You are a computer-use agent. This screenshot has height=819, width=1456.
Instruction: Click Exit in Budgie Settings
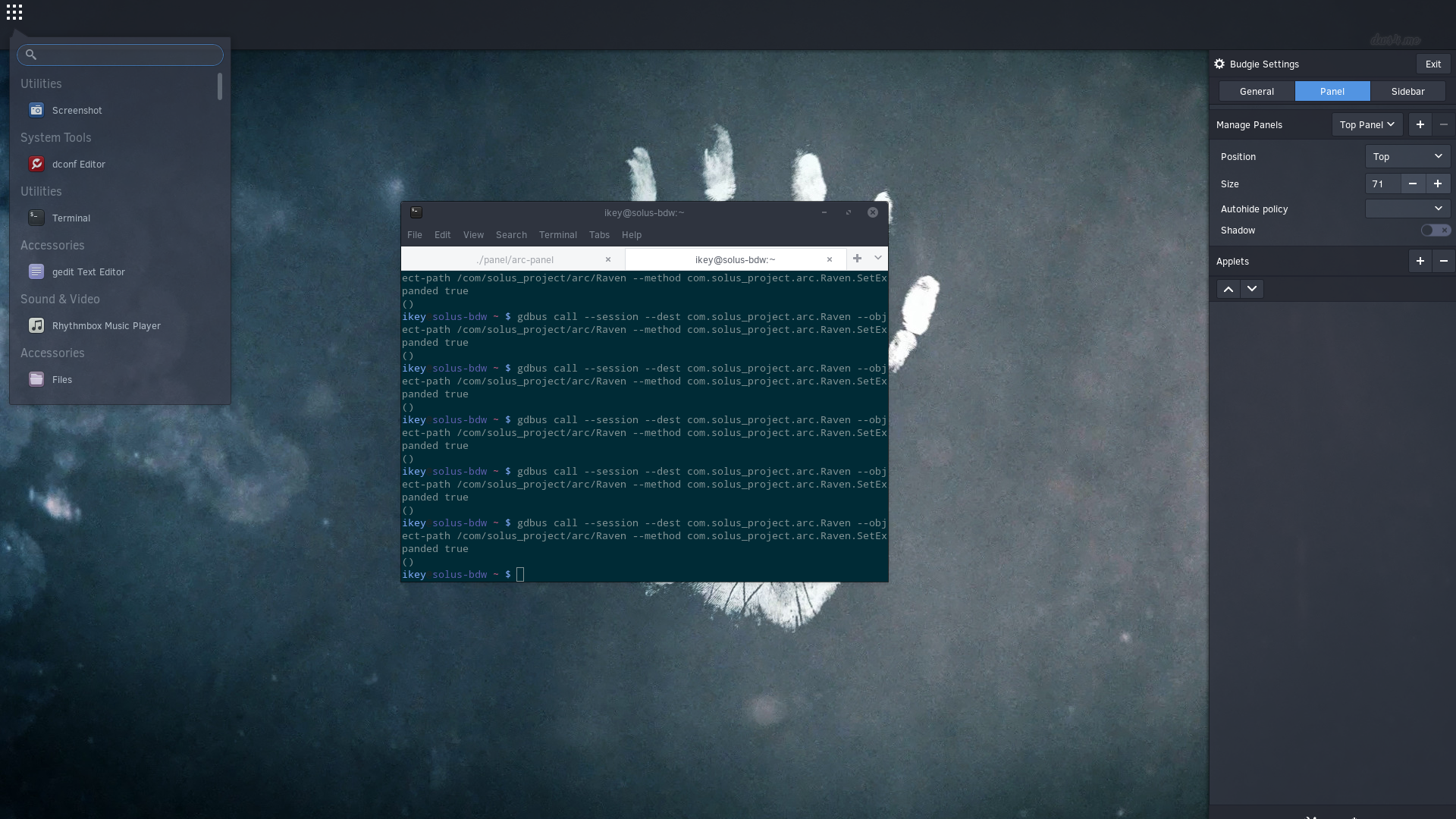pos(1433,64)
